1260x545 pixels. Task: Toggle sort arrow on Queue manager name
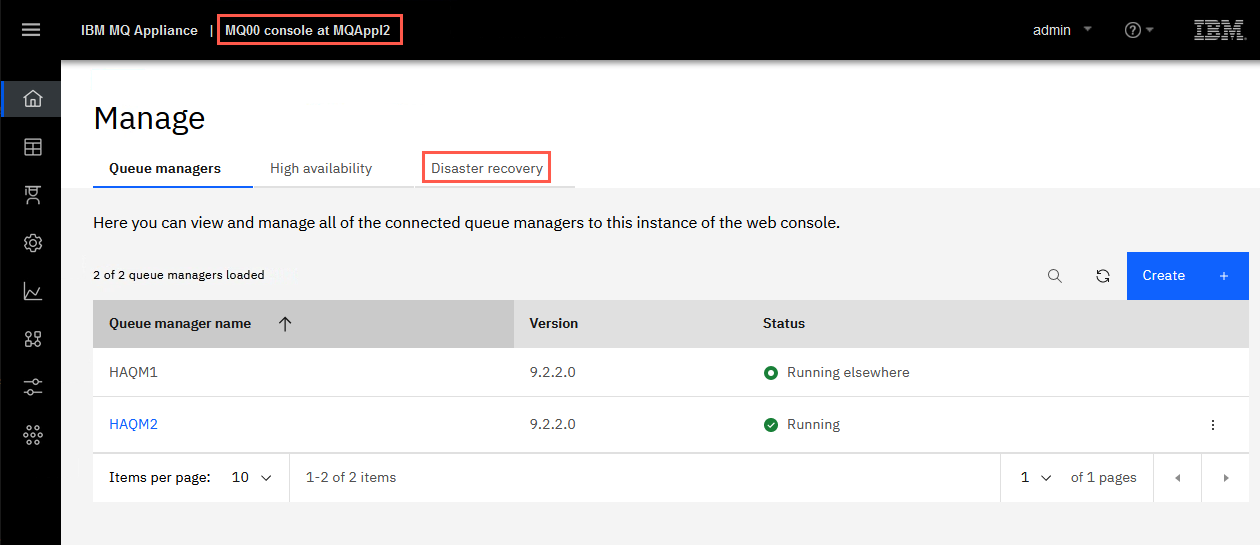(285, 324)
